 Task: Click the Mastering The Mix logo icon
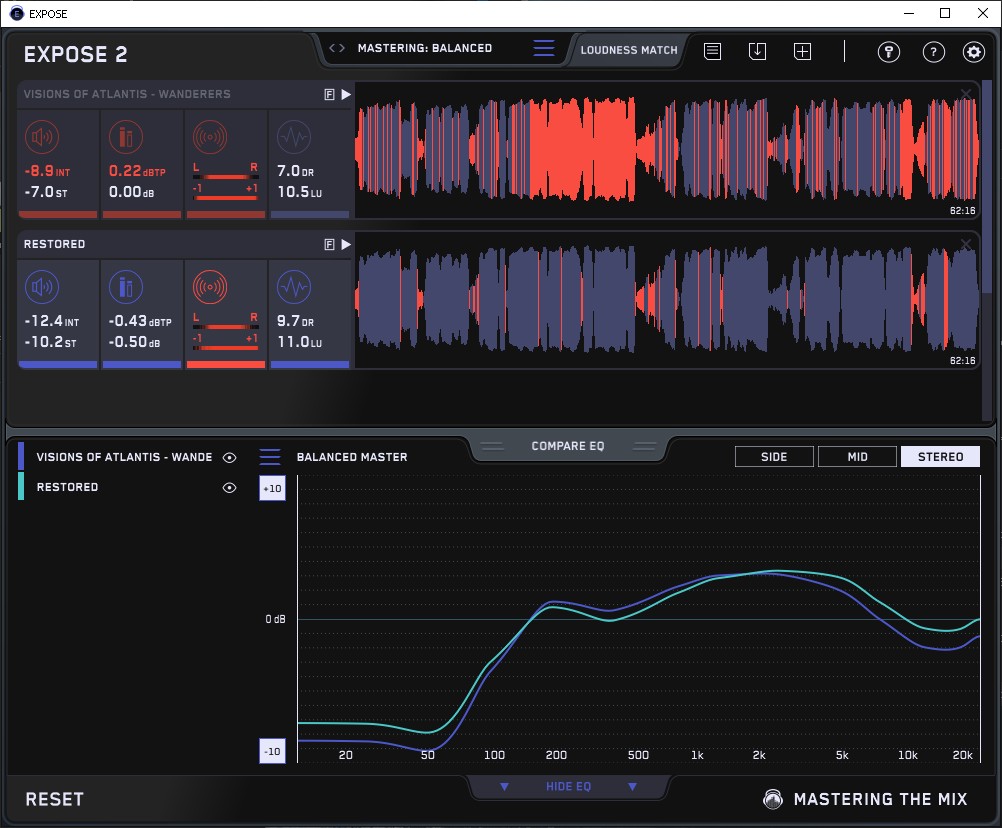(773, 799)
